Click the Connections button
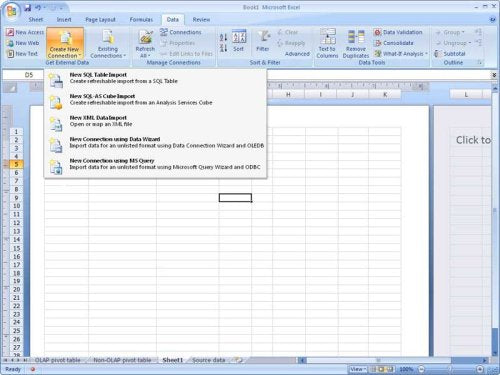The width and height of the screenshot is (500, 375). tap(181, 32)
